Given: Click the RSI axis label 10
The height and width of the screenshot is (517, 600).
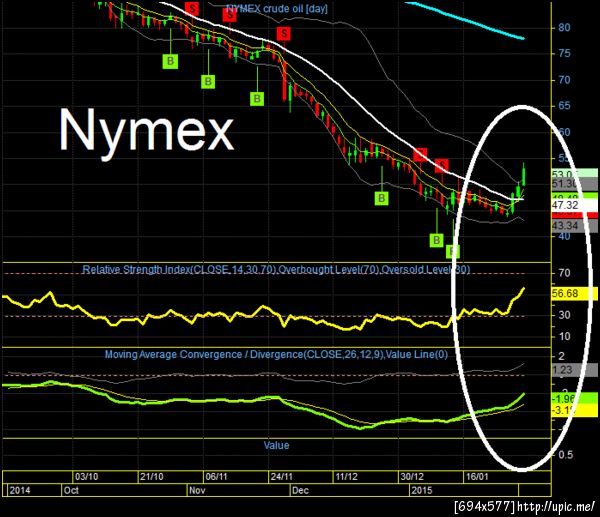Looking at the screenshot, I should (x=565, y=336).
